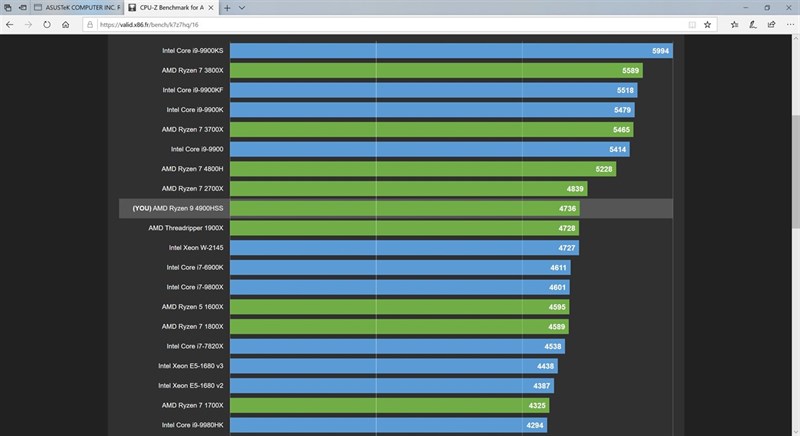The image size is (800, 436).
Task: Click the Add notes pen icon
Action: coord(753,24)
